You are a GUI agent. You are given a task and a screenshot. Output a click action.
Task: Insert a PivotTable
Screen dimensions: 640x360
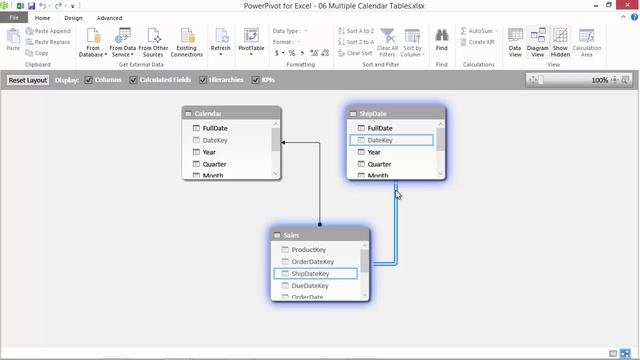[x=251, y=42]
